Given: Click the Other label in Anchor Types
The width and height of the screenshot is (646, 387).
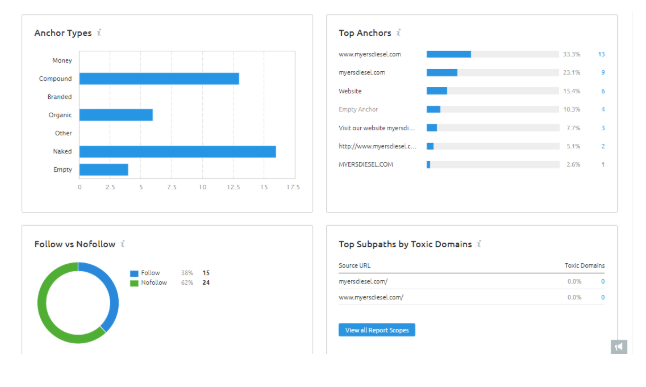Looking at the screenshot, I should [x=63, y=133].
